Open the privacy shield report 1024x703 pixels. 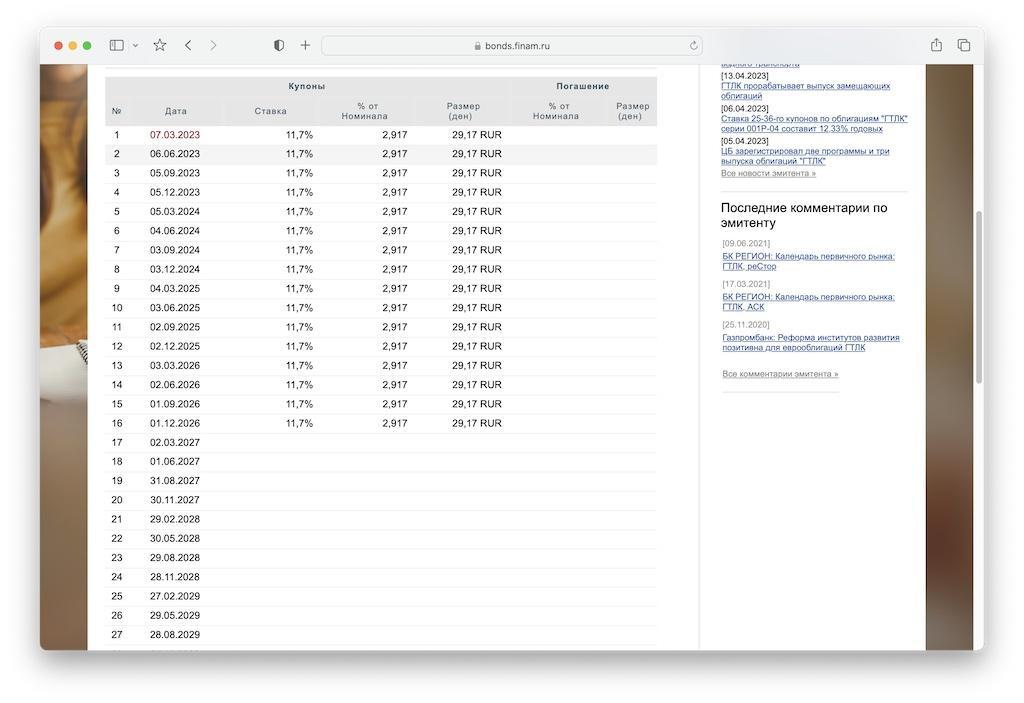point(279,45)
